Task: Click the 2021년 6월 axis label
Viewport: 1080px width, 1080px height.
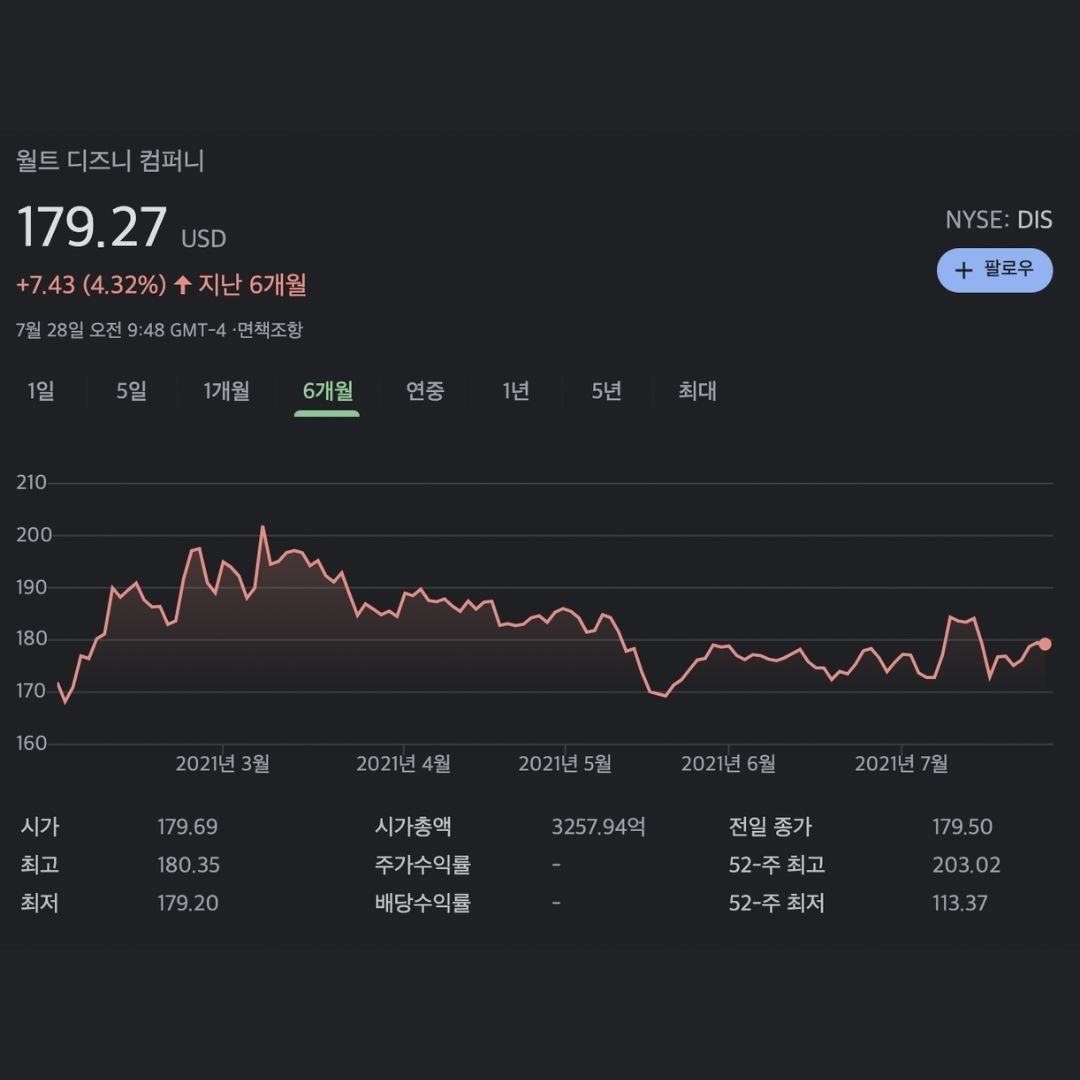Action: click(728, 763)
